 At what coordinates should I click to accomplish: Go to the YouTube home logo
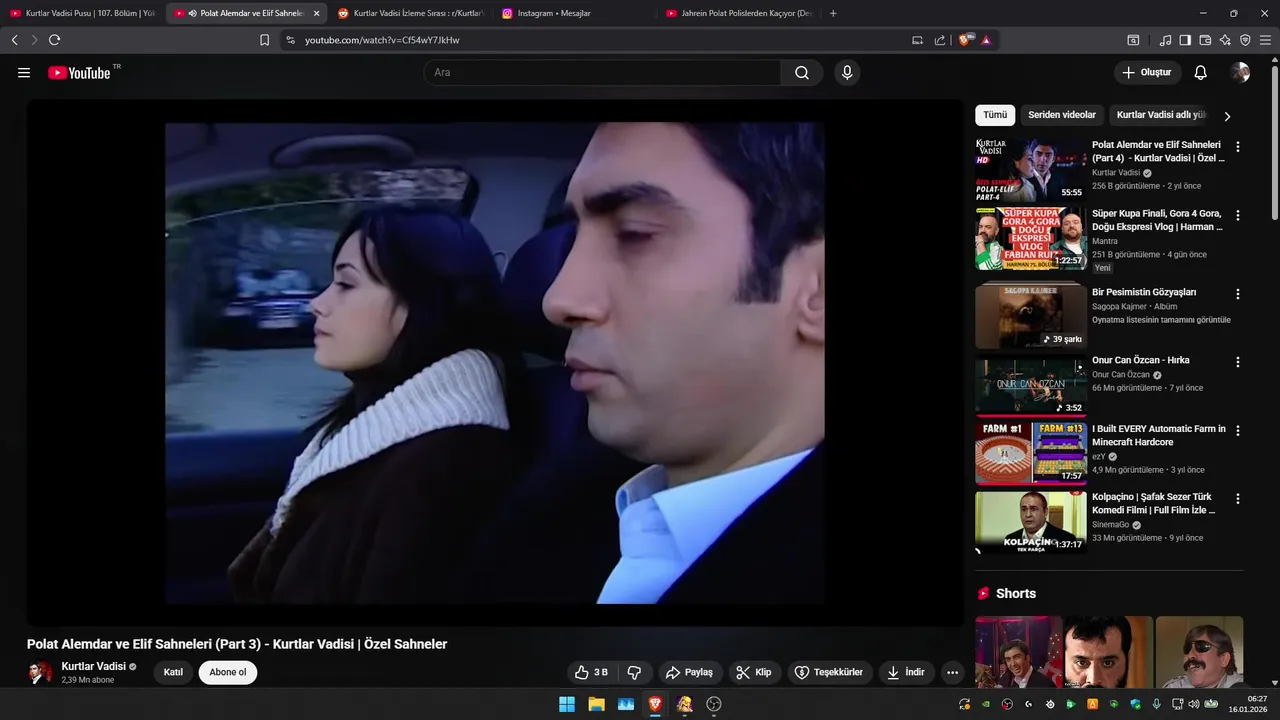79,73
